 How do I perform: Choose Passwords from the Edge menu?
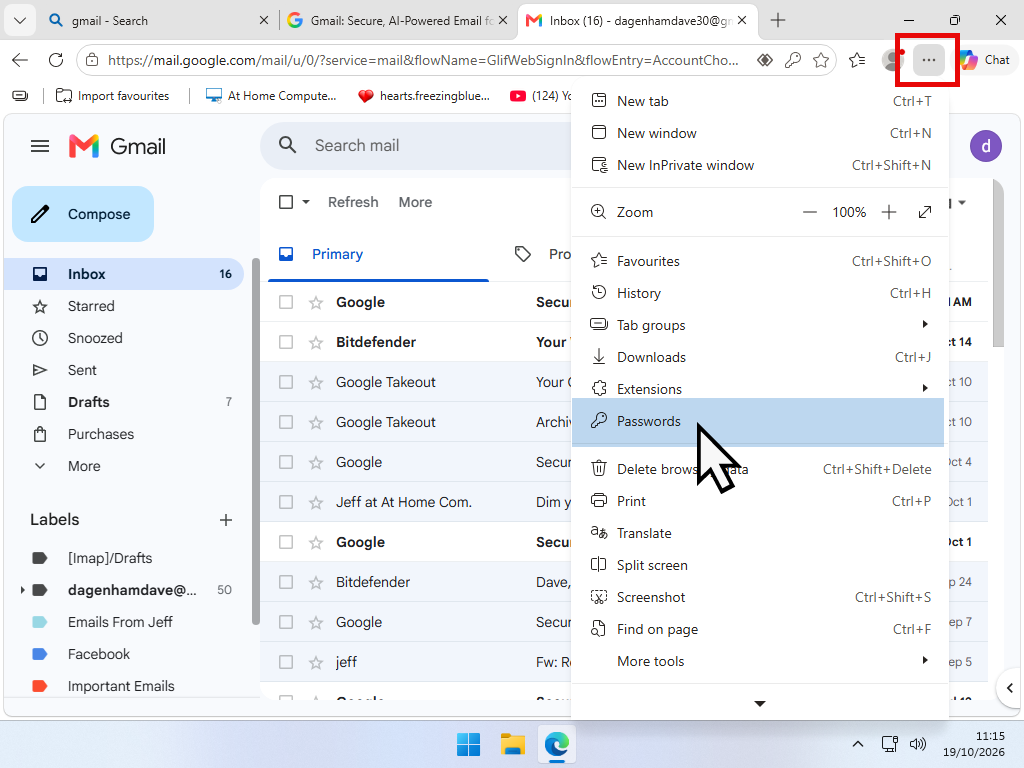tap(758, 421)
